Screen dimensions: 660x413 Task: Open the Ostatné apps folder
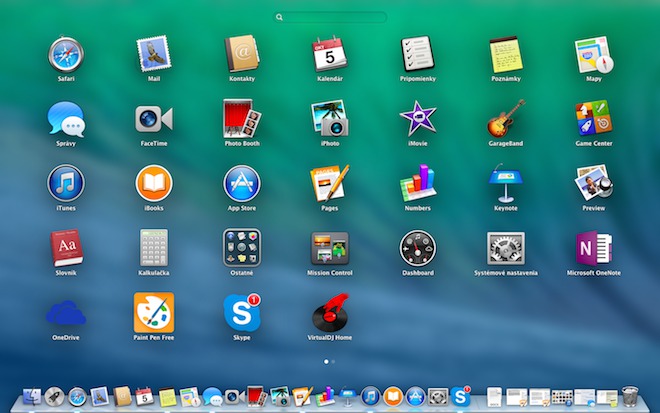tap(242, 248)
